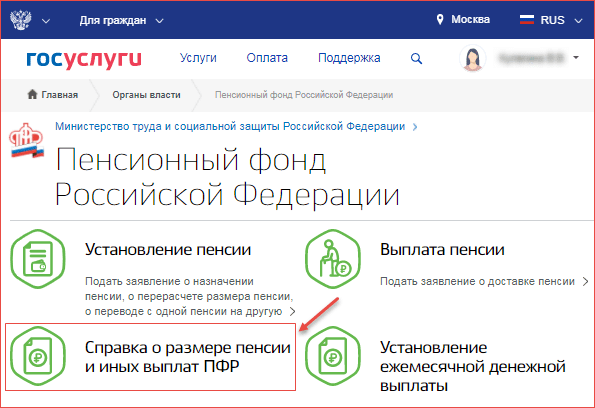The image size is (595, 408).
Task: Open the 'Установление пенсии' heading
Action: click(168, 249)
